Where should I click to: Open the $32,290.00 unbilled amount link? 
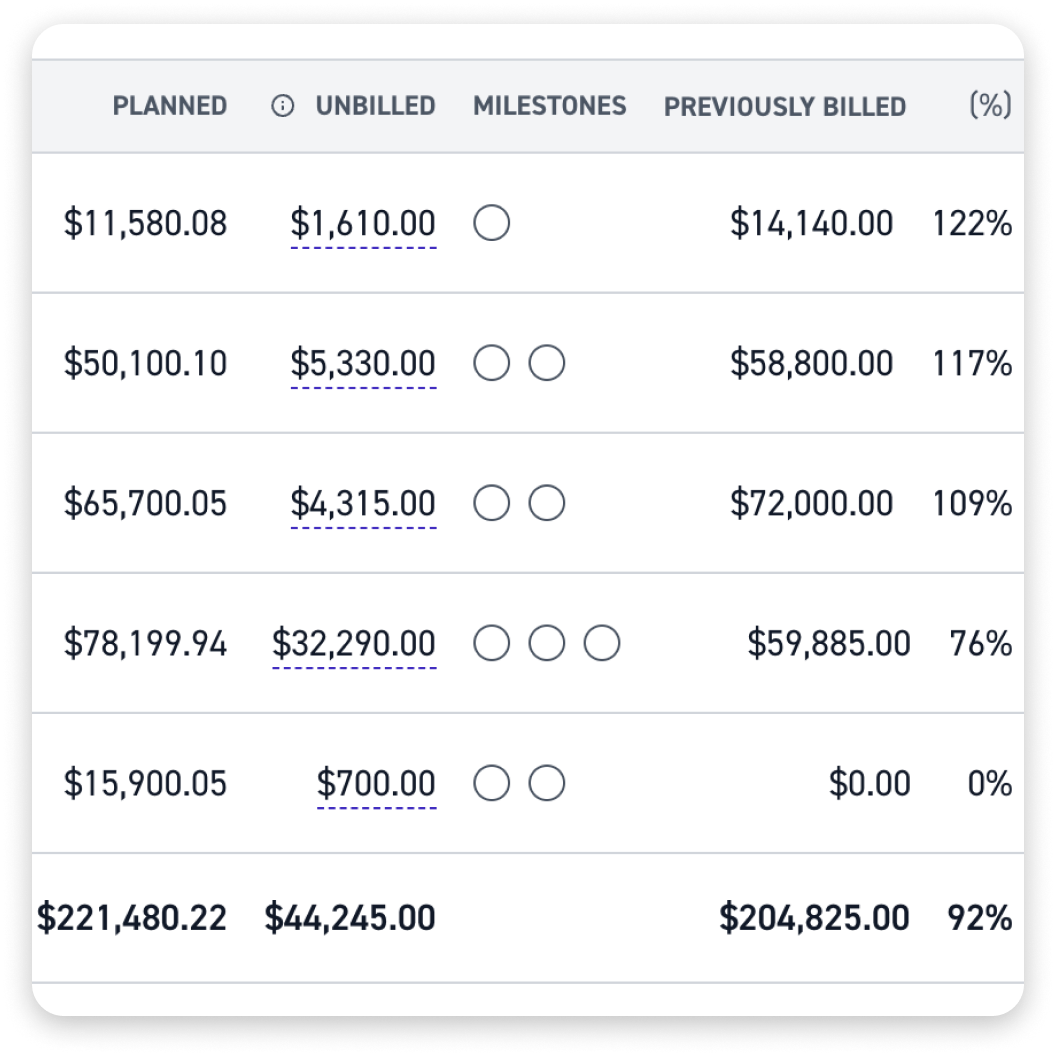coord(354,645)
